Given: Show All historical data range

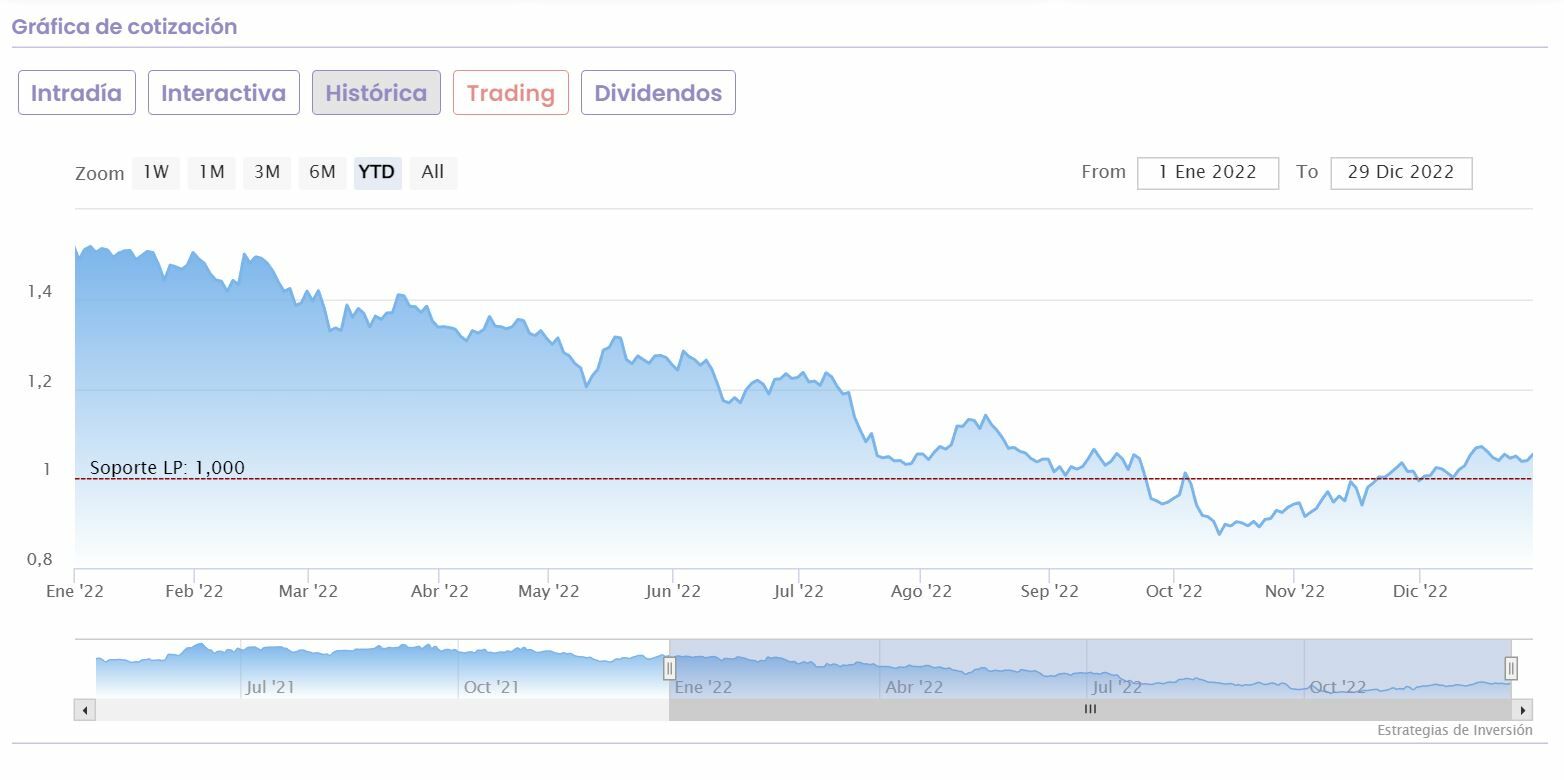Looking at the screenshot, I should point(432,172).
